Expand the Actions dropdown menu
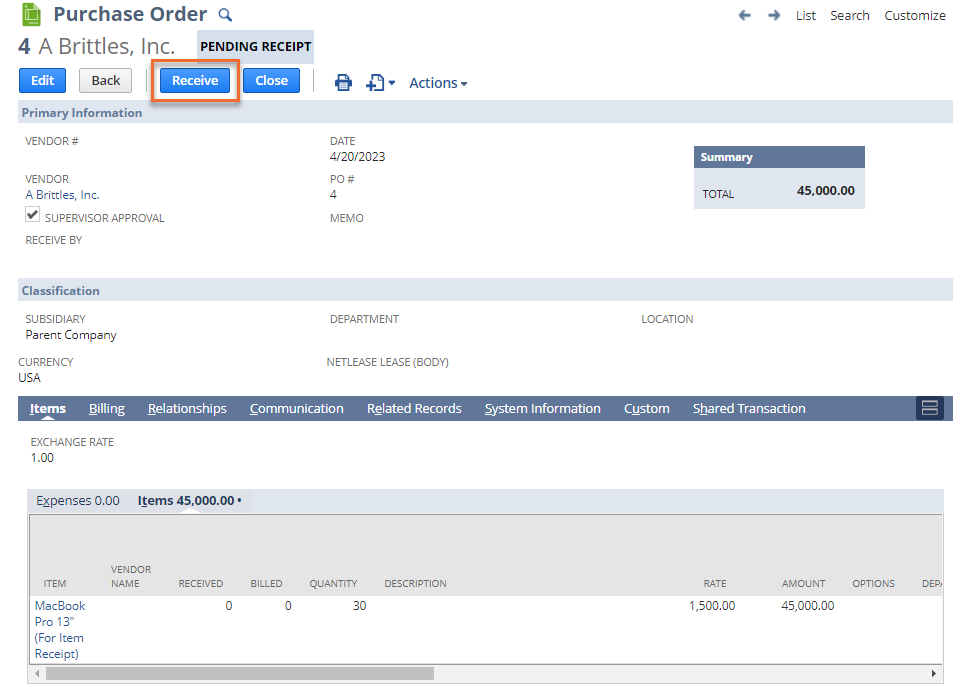This screenshot has height=687, width=966. click(x=438, y=83)
